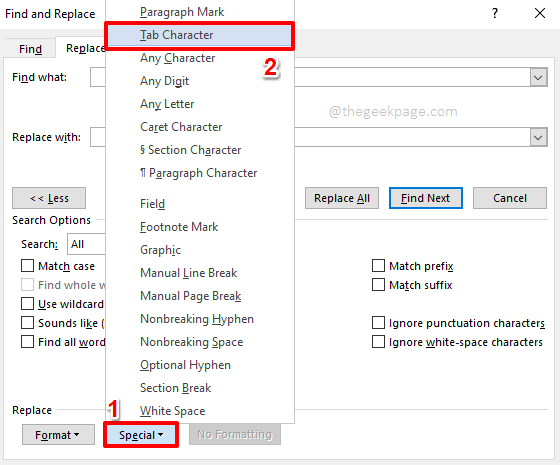This screenshot has width=560, height=465.
Task: Open the Format dropdown button
Action: click(x=58, y=435)
